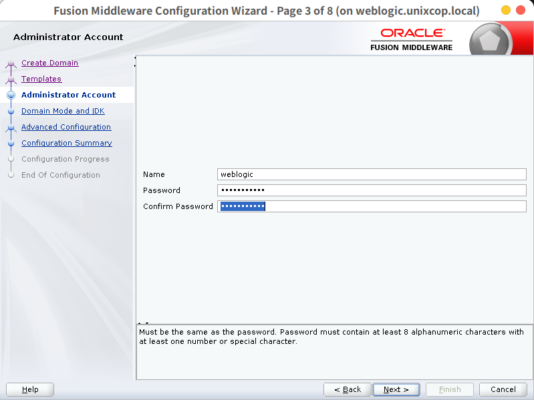Click the Name field containing weblogic
Screen dimensions: 534x400
(372, 174)
